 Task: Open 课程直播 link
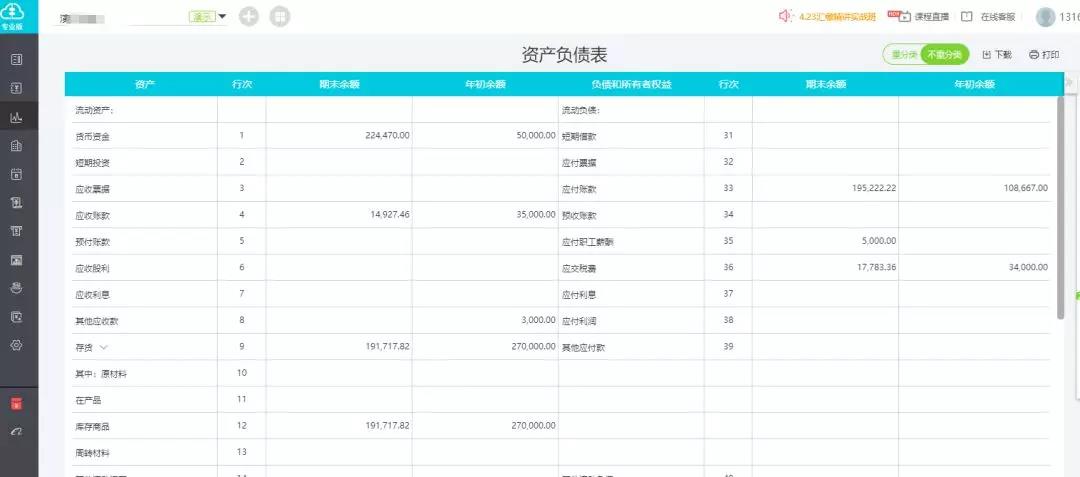point(931,17)
